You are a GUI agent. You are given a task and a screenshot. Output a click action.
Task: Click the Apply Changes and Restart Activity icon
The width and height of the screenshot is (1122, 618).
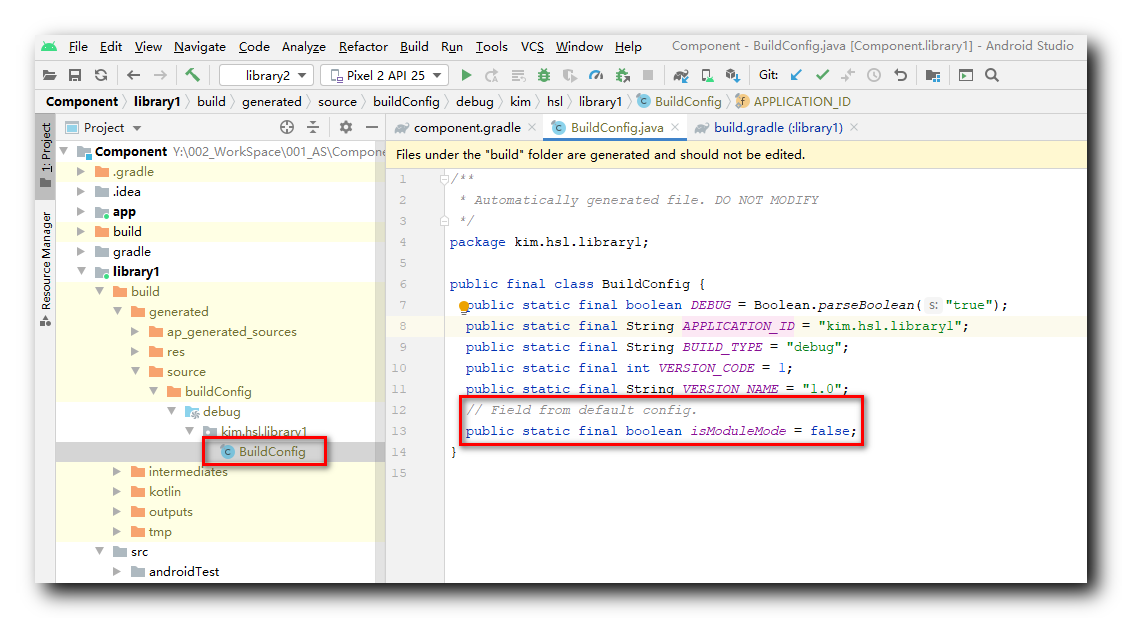tap(492, 75)
